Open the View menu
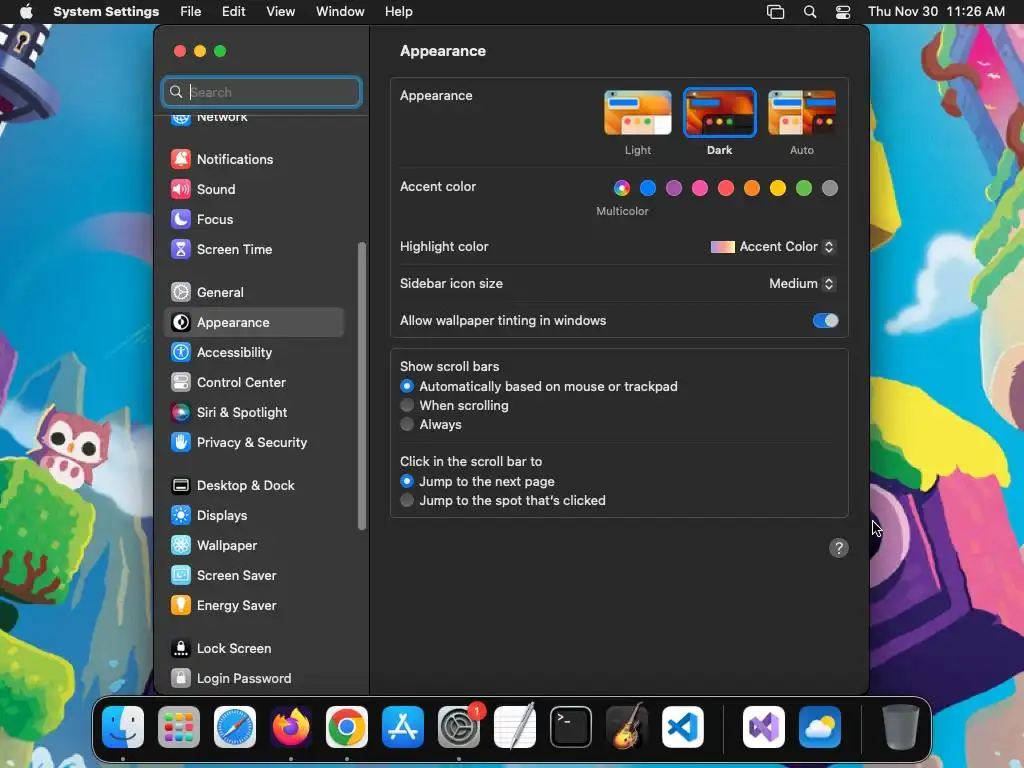 point(280,11)
